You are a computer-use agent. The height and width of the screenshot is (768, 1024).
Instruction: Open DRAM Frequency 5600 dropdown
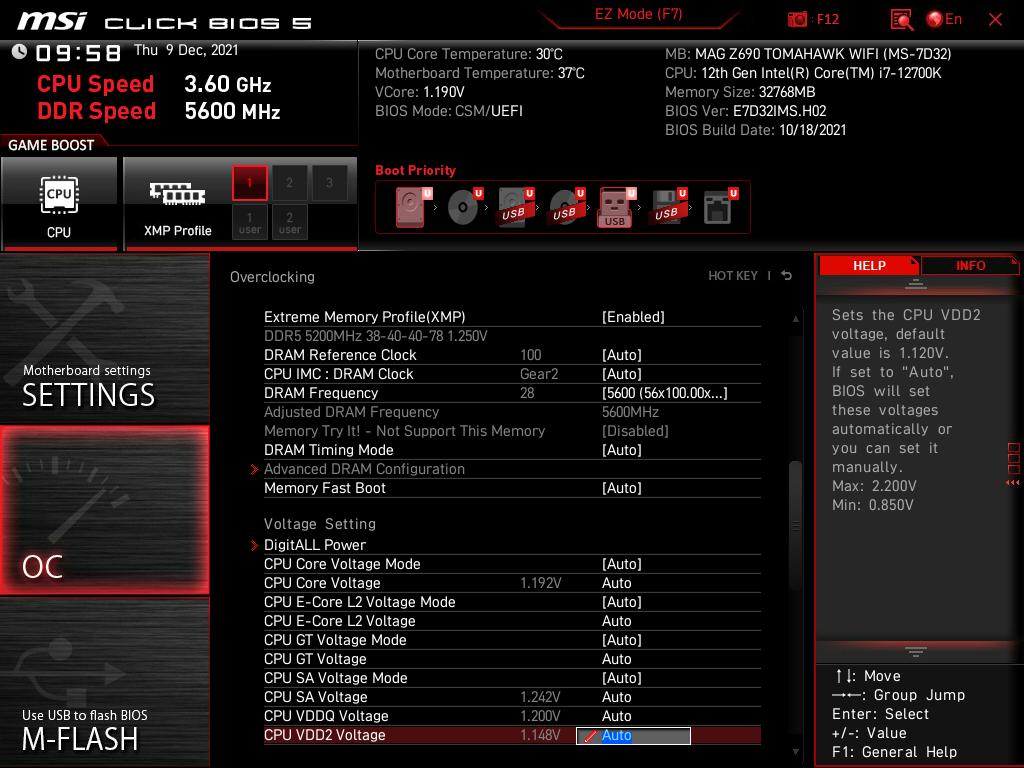pos(664,393)
